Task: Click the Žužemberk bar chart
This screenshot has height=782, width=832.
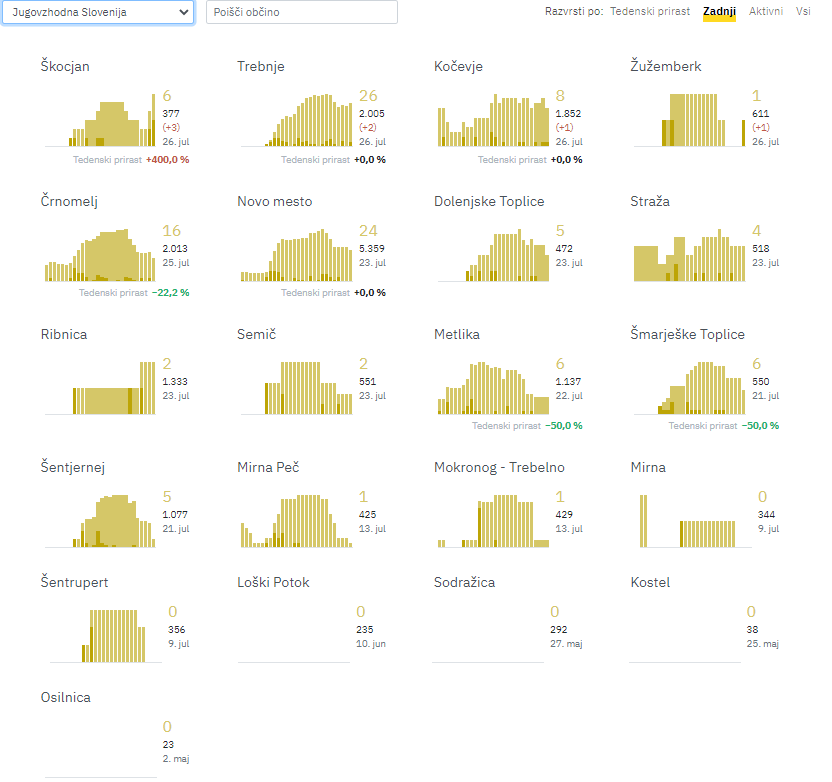Action: [x=690, y=120]
